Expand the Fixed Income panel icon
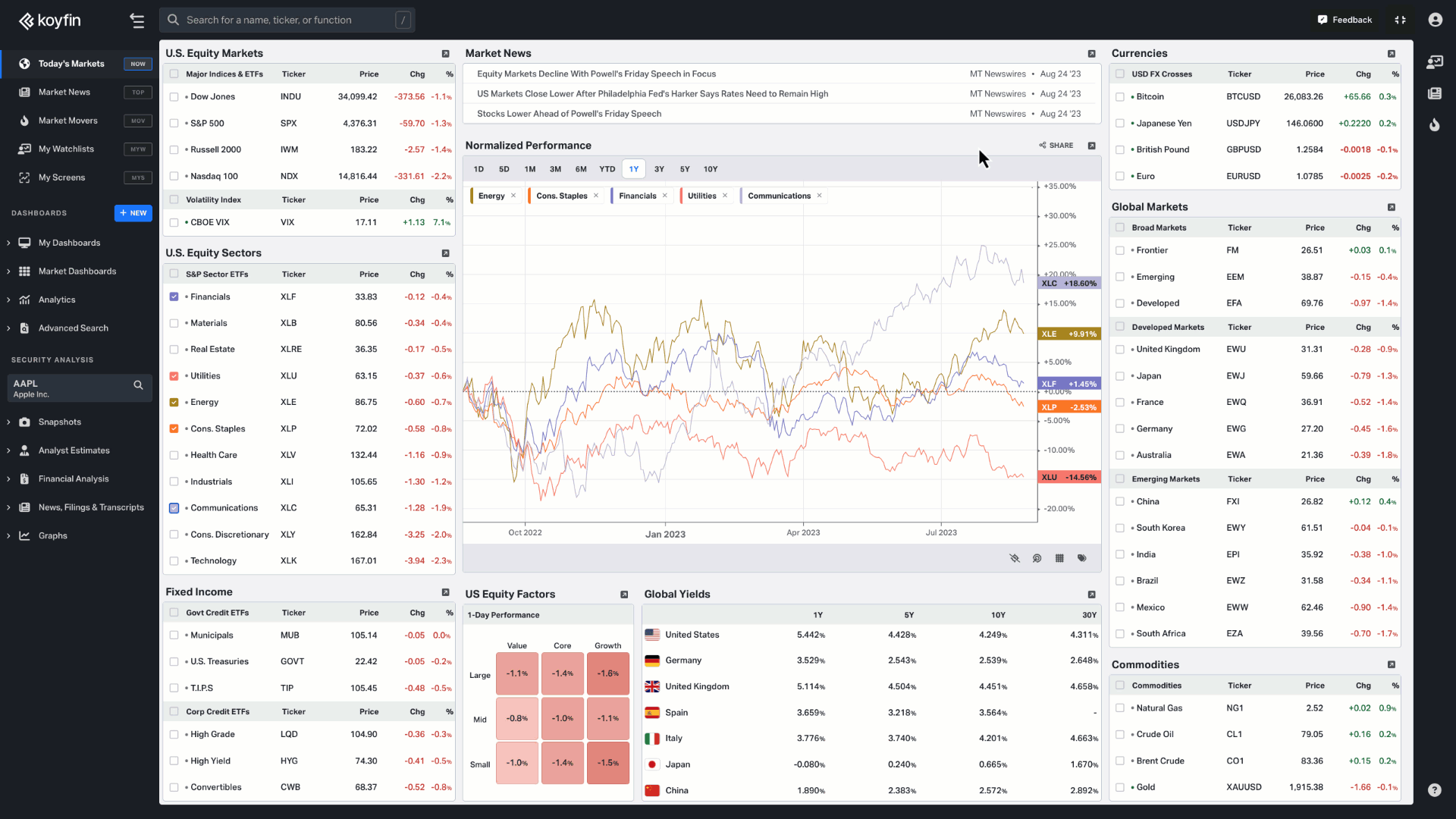Image resolution: width=1456 pixels, height=819 pixels. coord(445,592)
